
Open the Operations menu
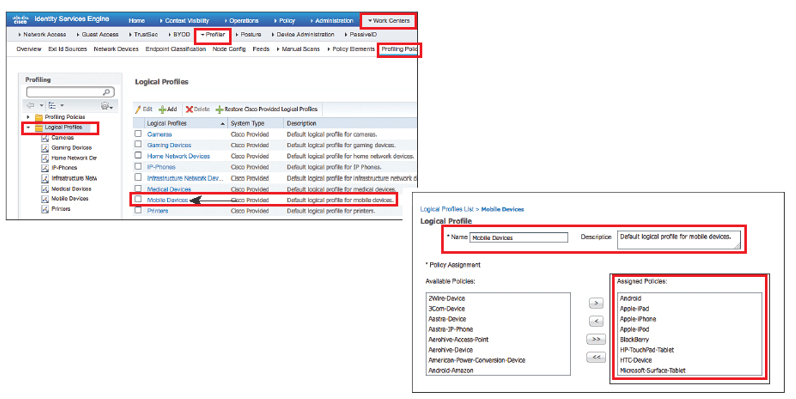pos(241,21)
